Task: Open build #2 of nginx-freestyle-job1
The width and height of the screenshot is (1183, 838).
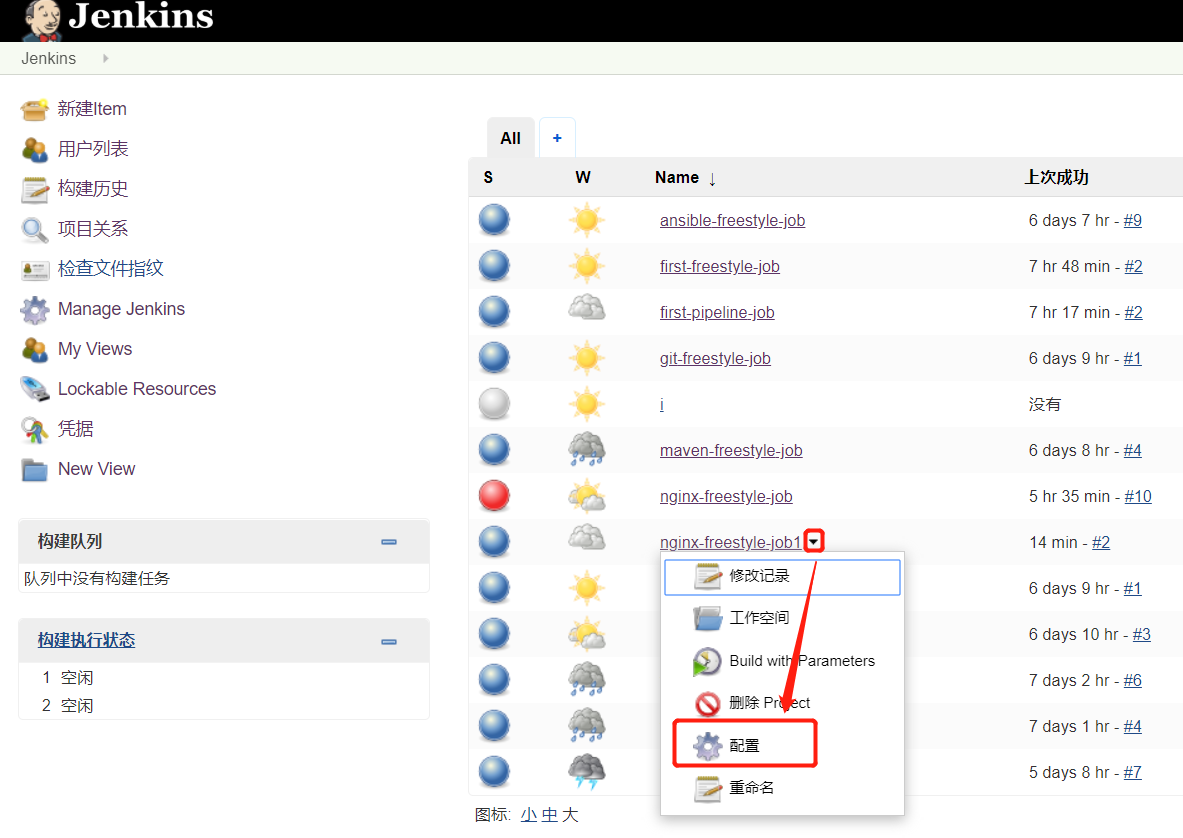Action: (1101, 542)
